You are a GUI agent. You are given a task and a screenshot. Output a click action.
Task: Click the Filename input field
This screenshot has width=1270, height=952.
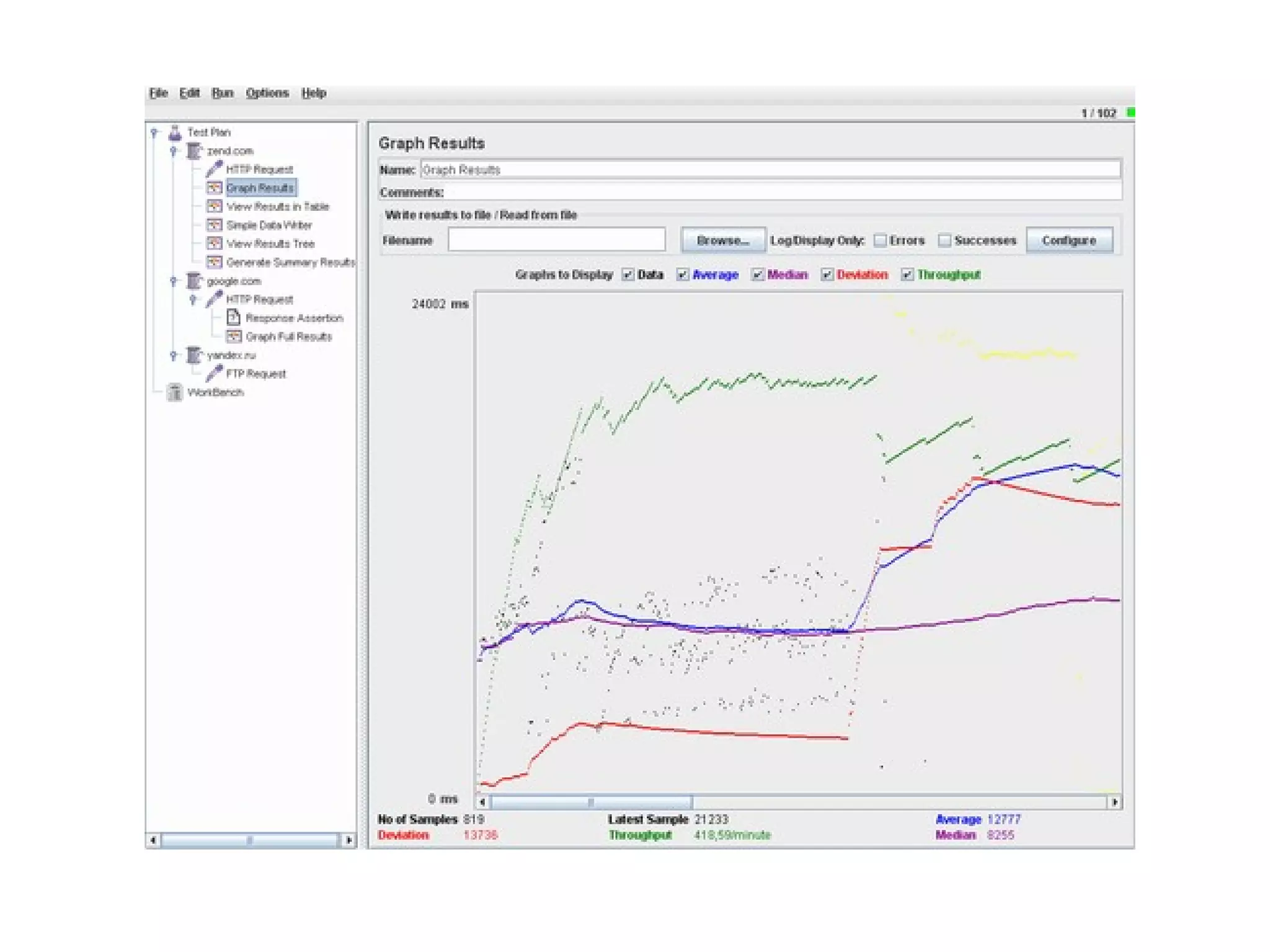[x=556, y=240]
